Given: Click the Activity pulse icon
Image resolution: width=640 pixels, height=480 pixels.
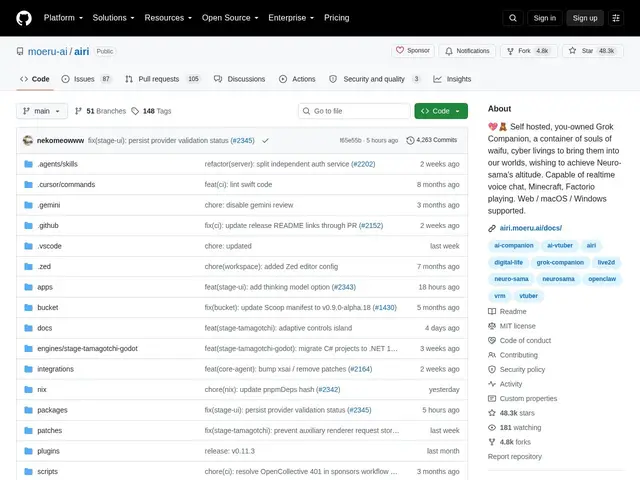Looking at the screenshot, I should coord(492,384).
